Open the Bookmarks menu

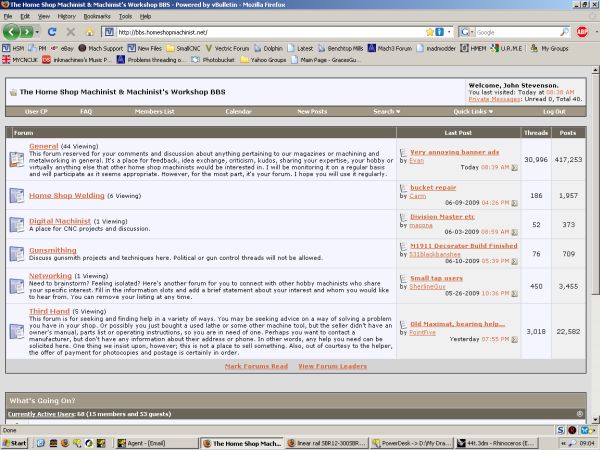coord(97,16)
